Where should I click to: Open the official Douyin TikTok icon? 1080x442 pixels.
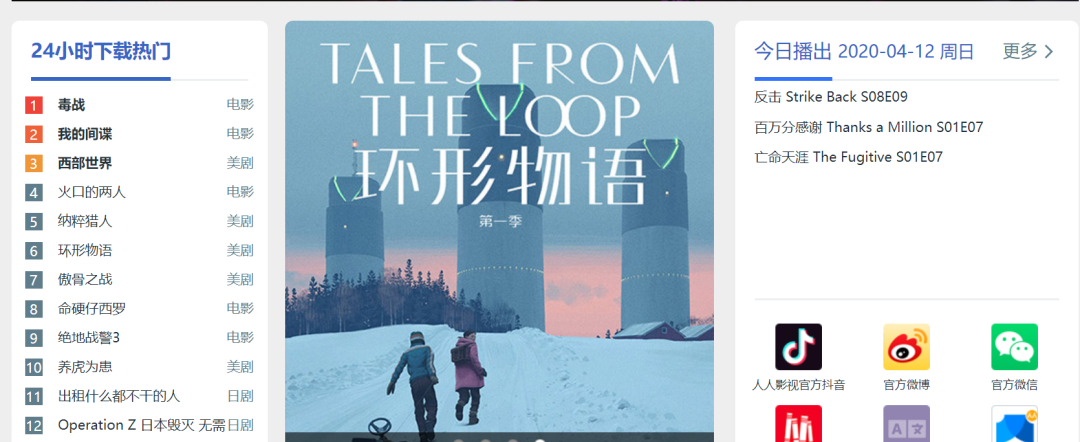(798, 346)
